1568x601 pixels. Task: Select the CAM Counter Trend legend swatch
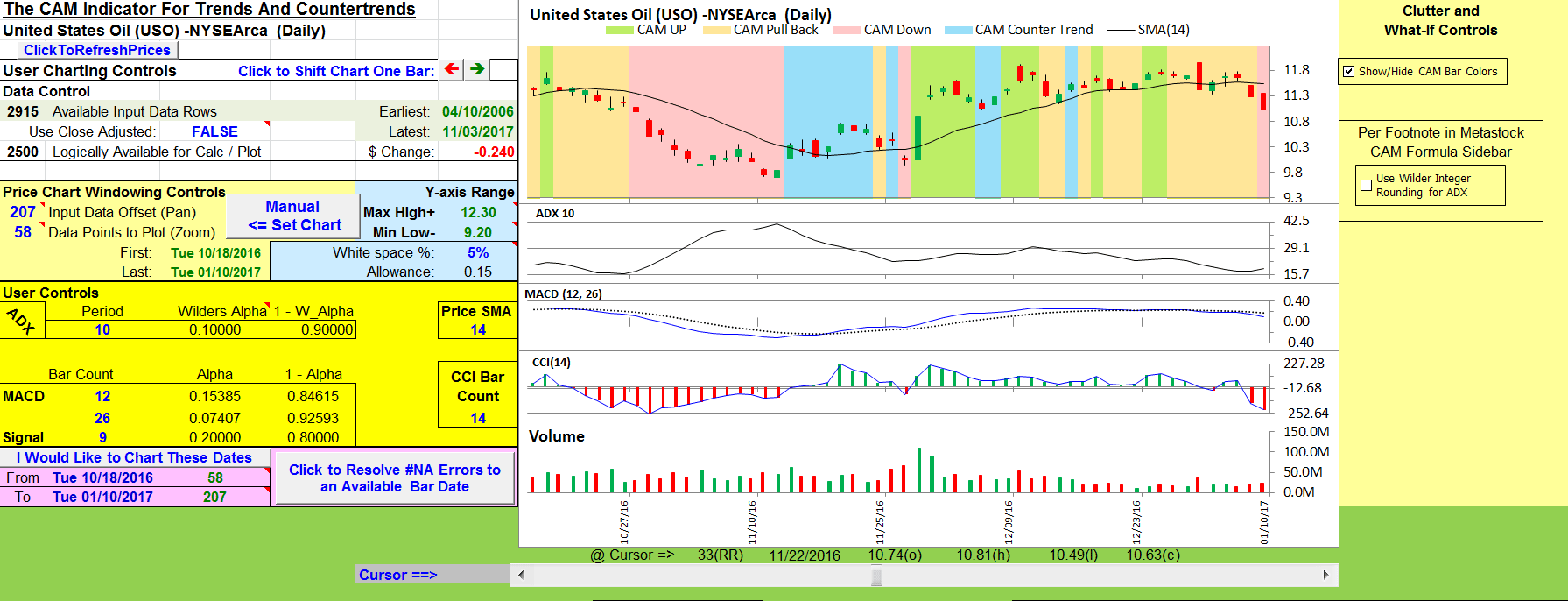pyautogui.click(x=959, y=30)
